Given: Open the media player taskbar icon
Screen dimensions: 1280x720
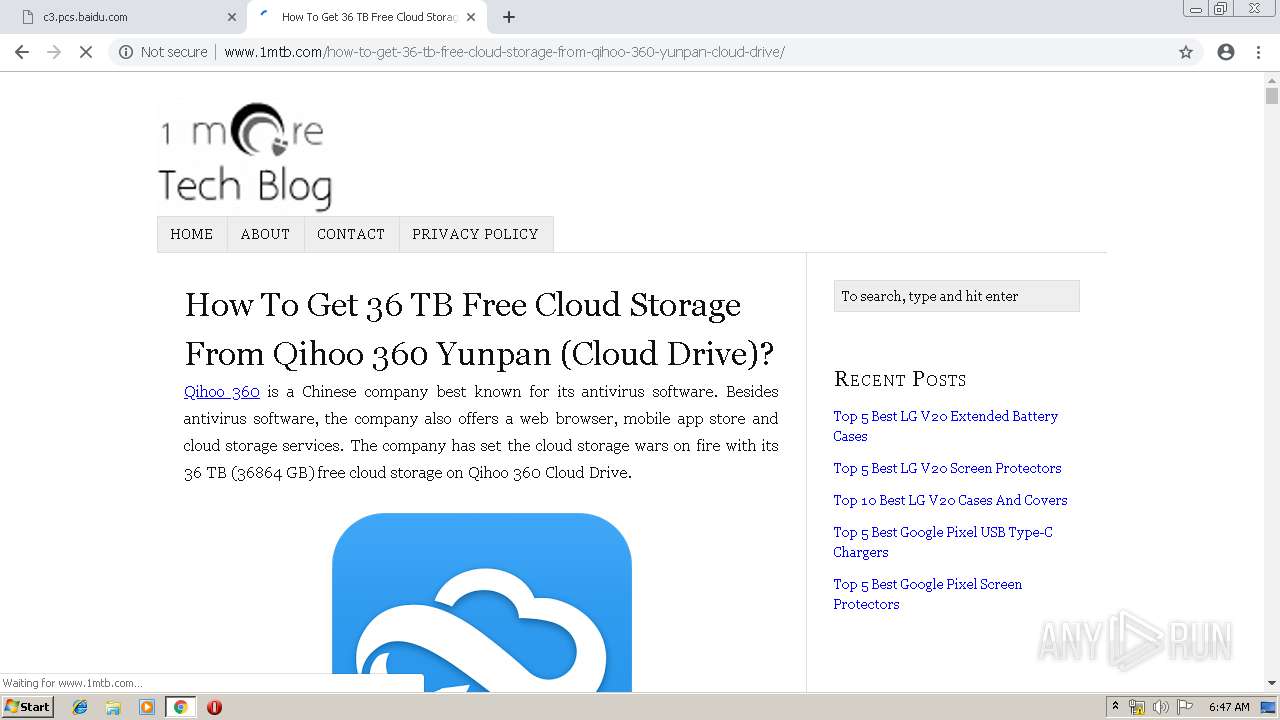Looking at the screenshot, I should tap(147, 707).
